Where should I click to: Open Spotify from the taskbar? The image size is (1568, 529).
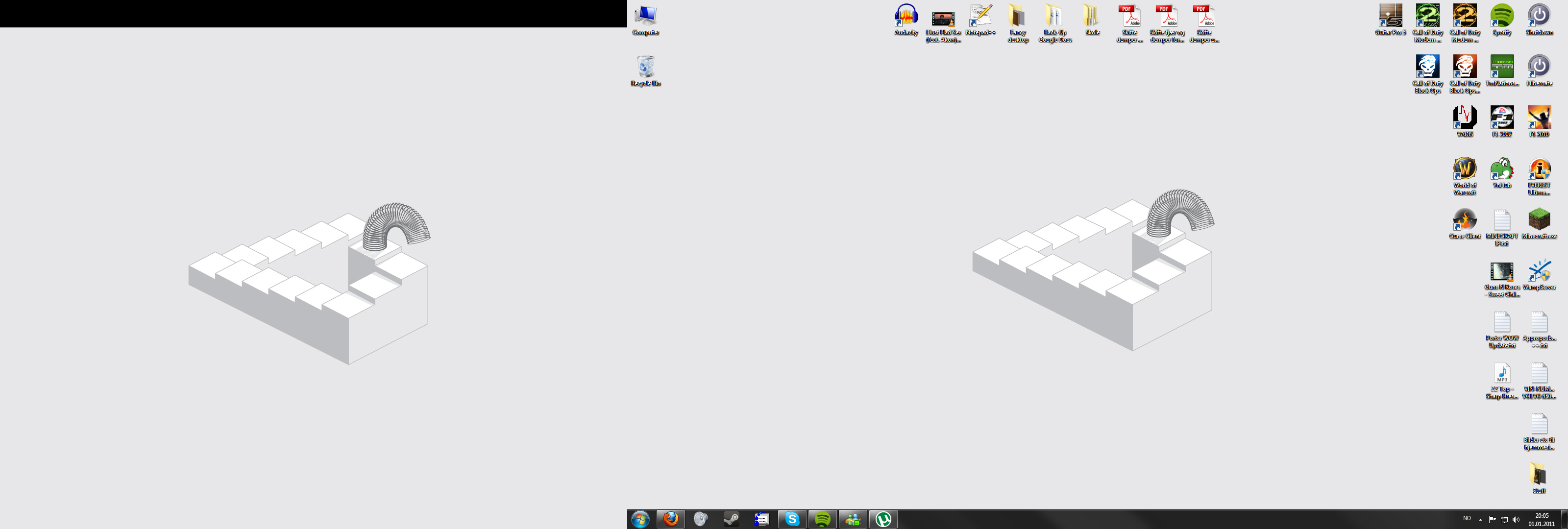pyautogui.click(x=822, y=519)
